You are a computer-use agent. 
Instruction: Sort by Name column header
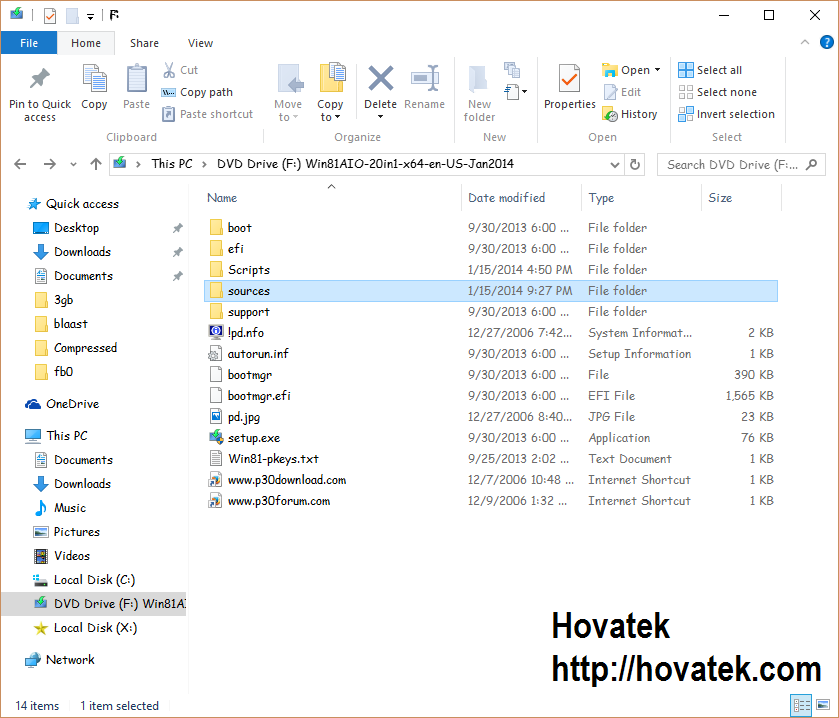[x=332, y=197]
